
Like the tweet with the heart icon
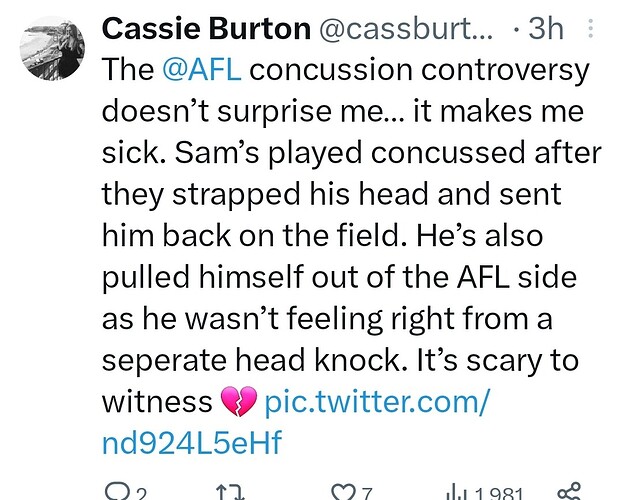click(x=342, y=491)
